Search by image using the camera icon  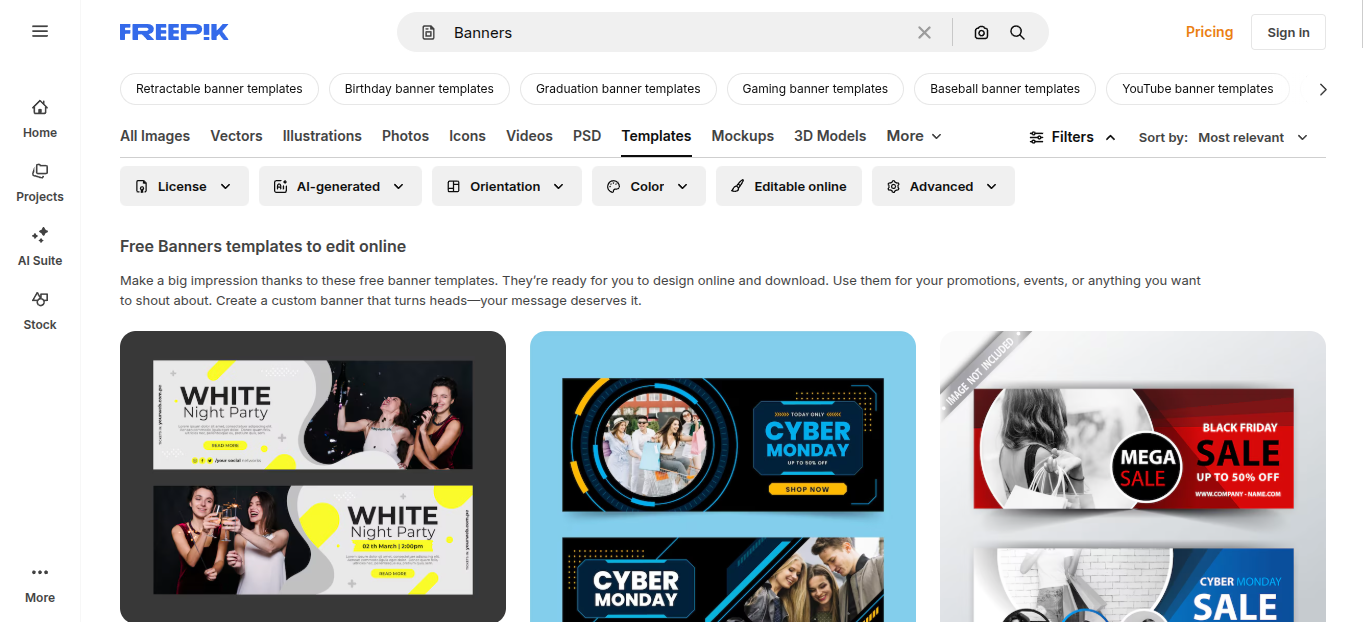click(981, 31)
